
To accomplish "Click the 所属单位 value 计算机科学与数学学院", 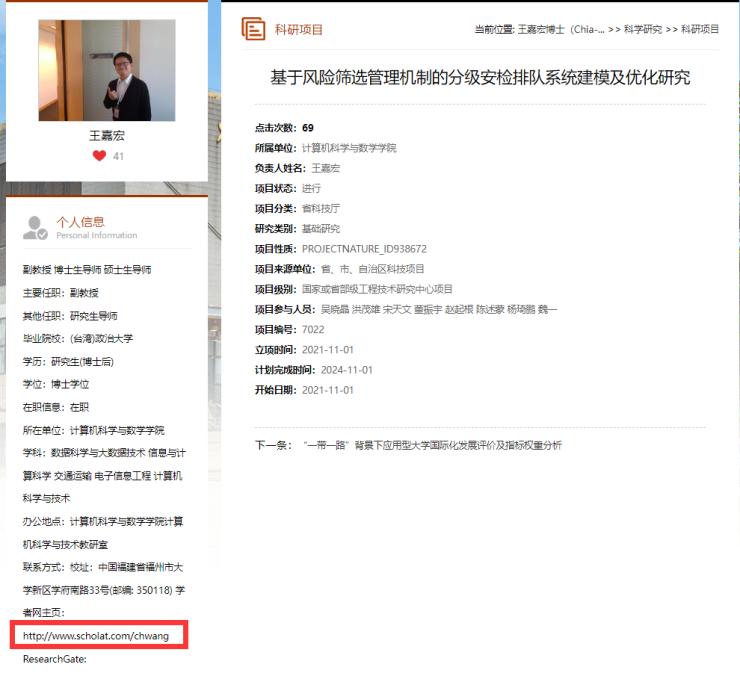I will click(349, 148).
